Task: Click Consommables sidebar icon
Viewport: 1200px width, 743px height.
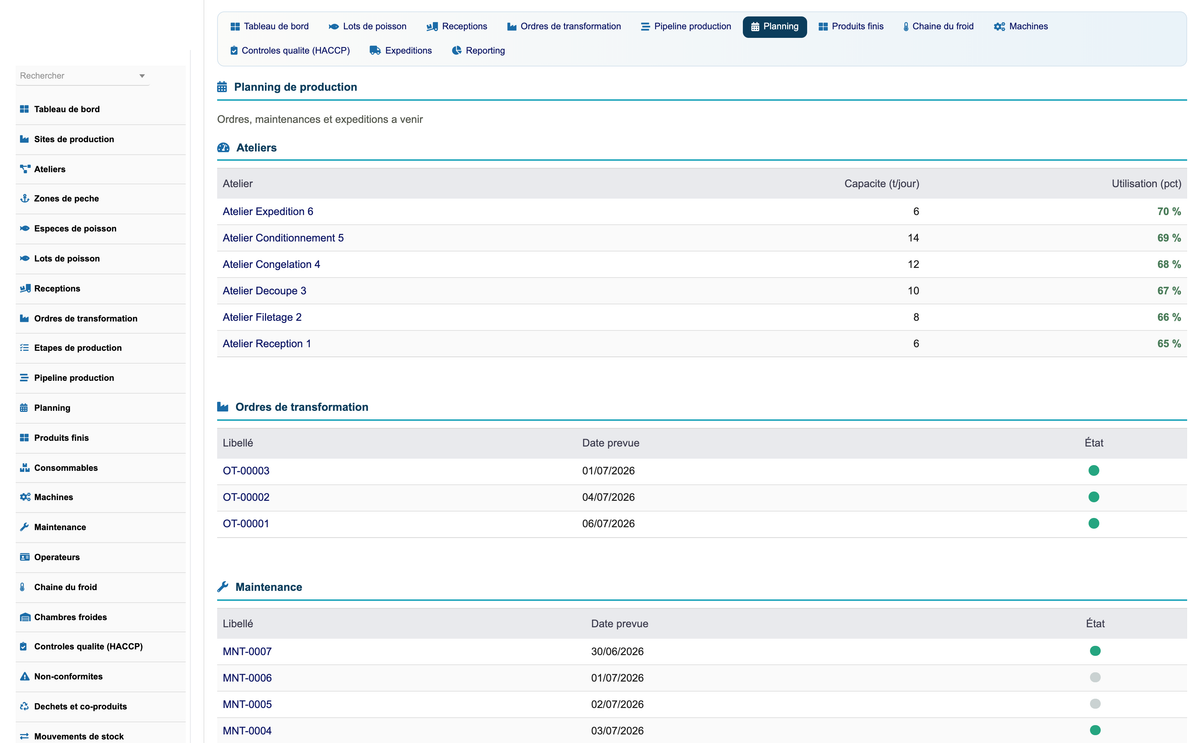Action: (25, 468)
